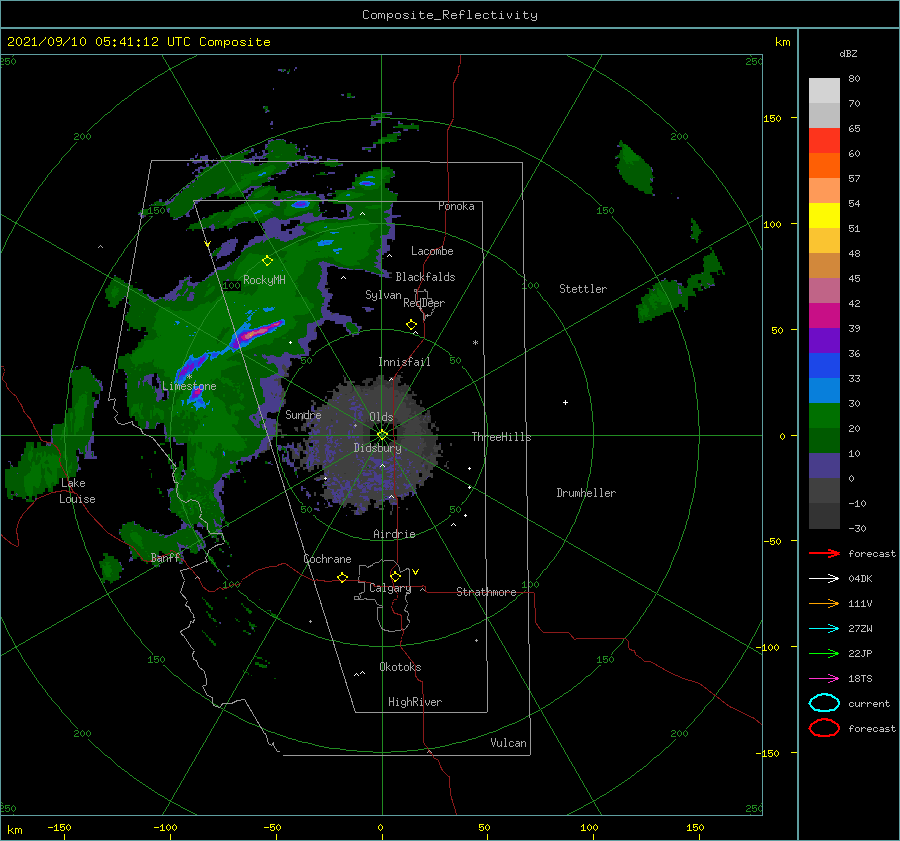Click the radar center marker at Olds
The height and width of the screenshot is (841, 900).
coord(382,435)
